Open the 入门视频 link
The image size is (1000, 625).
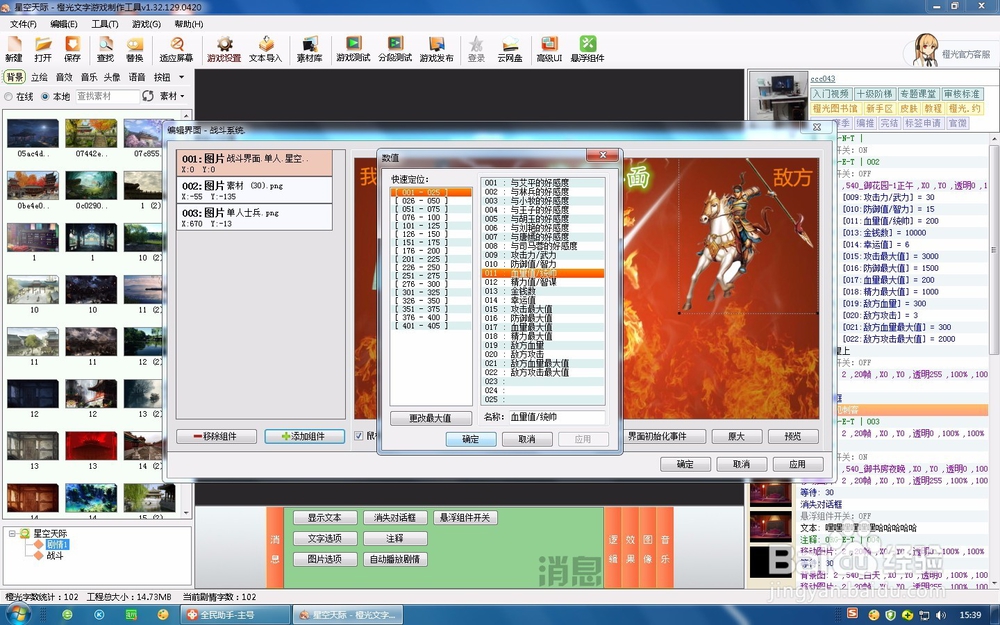(831, 94)
